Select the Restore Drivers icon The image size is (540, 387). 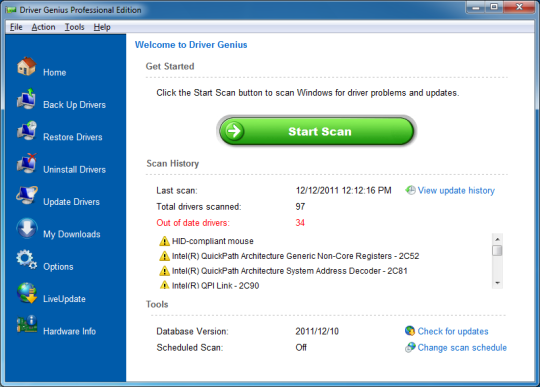[x=27, y=131]
